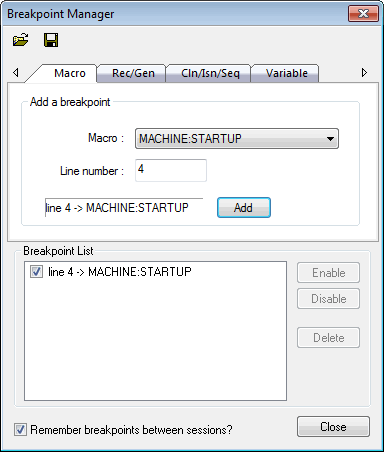Close the Breakpoint Manager window
This screenshot has height=452, width=384.
[363, 14]
